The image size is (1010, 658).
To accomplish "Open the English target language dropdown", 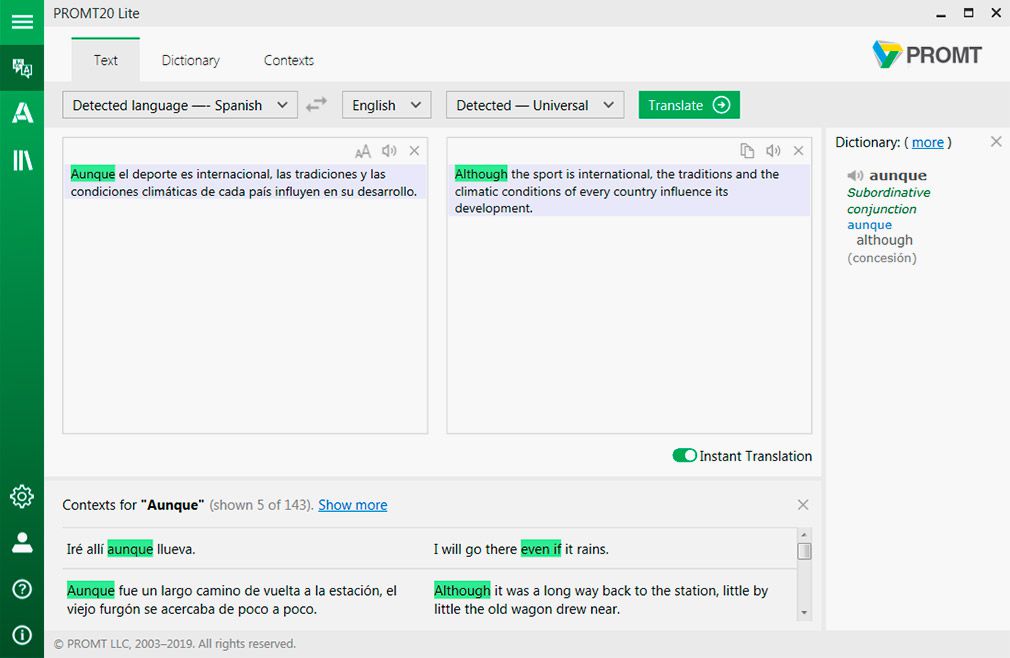I will (386, 105).
